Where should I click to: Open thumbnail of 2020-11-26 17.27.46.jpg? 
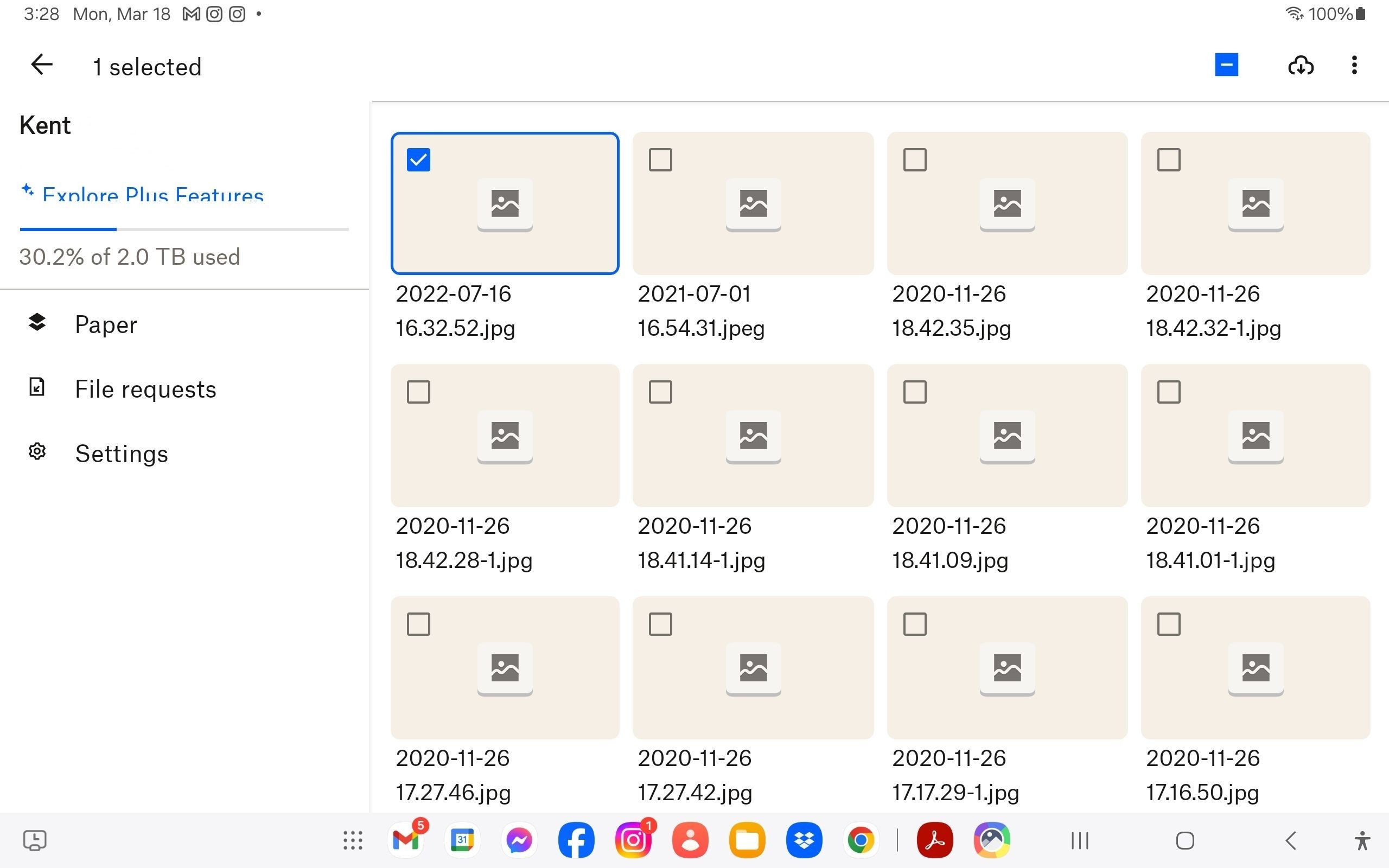505,667
